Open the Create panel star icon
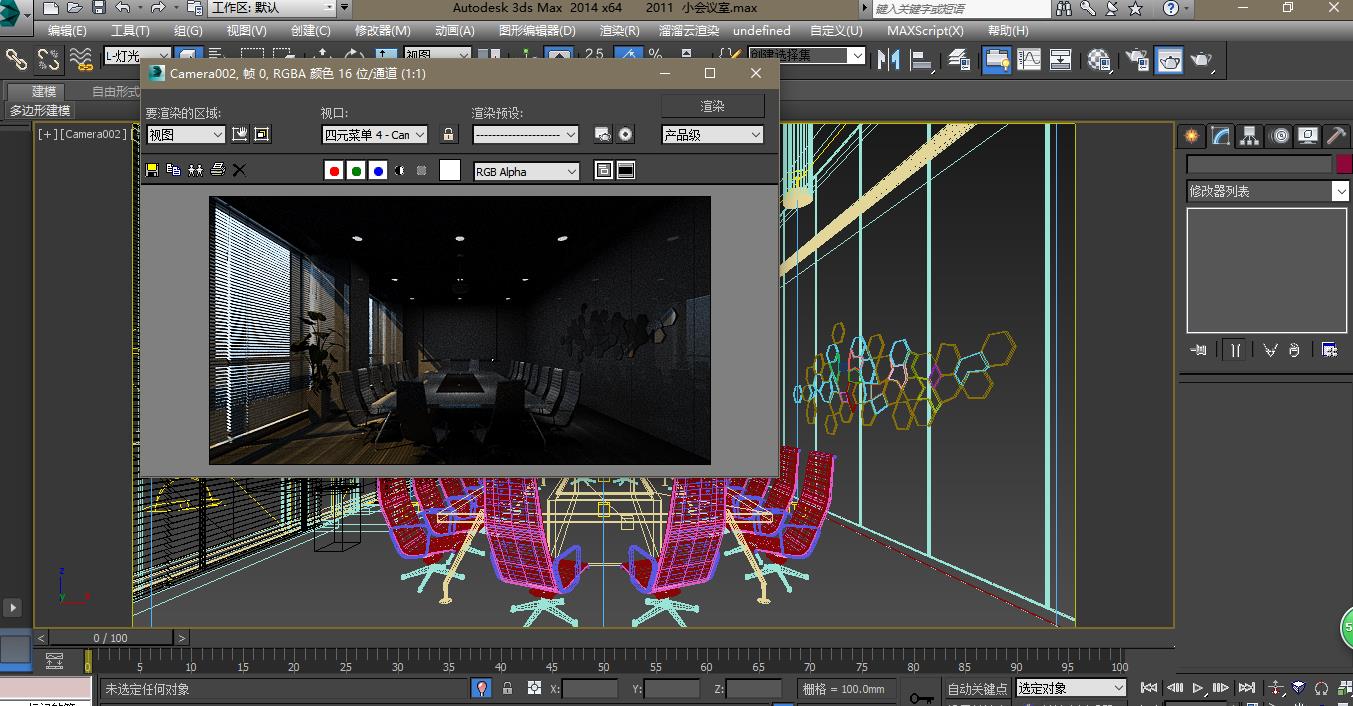Image resolution: width=1353 pixels, height=706 pixels. [1191, 136]
